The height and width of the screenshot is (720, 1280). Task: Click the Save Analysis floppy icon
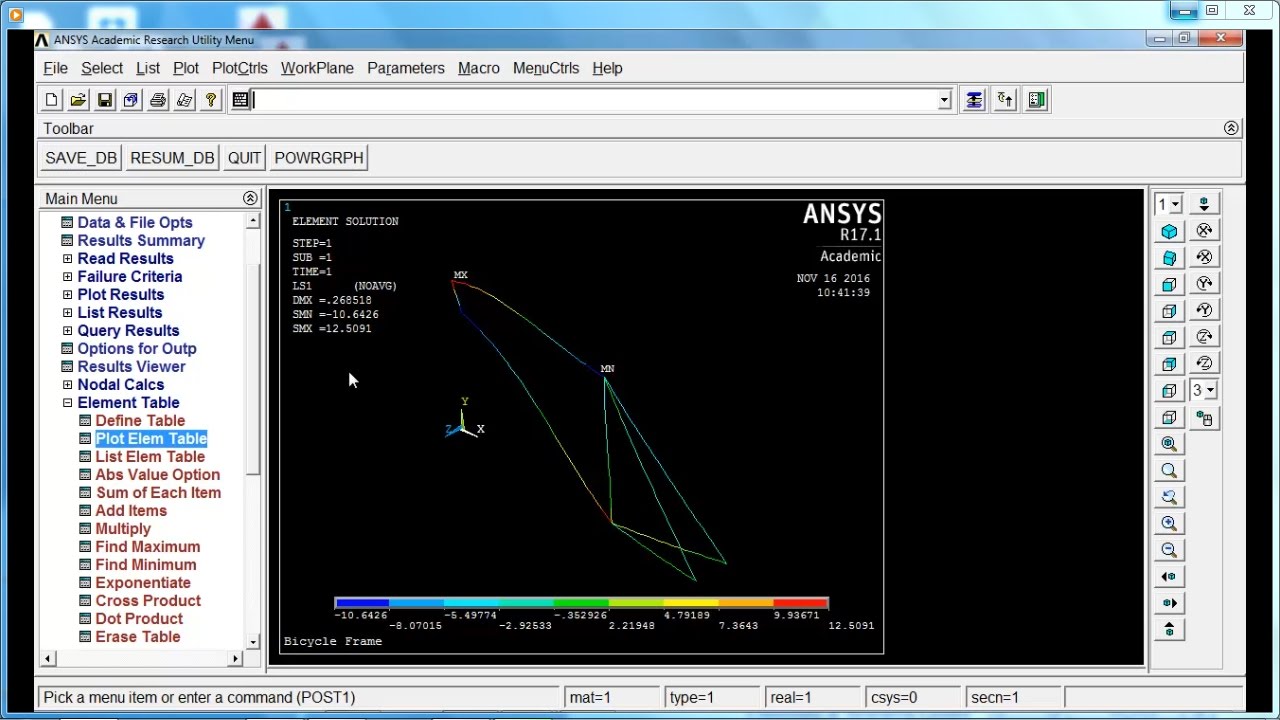tap(105, 100)
